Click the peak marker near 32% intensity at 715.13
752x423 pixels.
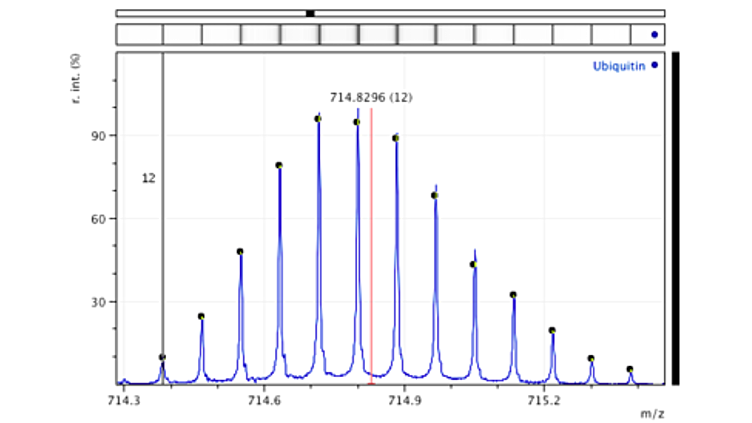point(513,295)
